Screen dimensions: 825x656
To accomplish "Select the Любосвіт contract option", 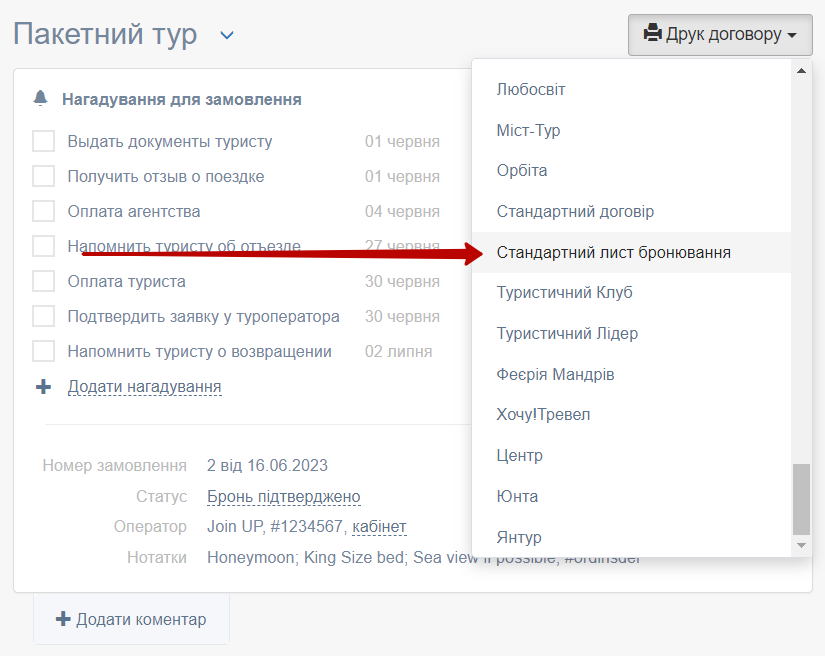I will [531, 89].
